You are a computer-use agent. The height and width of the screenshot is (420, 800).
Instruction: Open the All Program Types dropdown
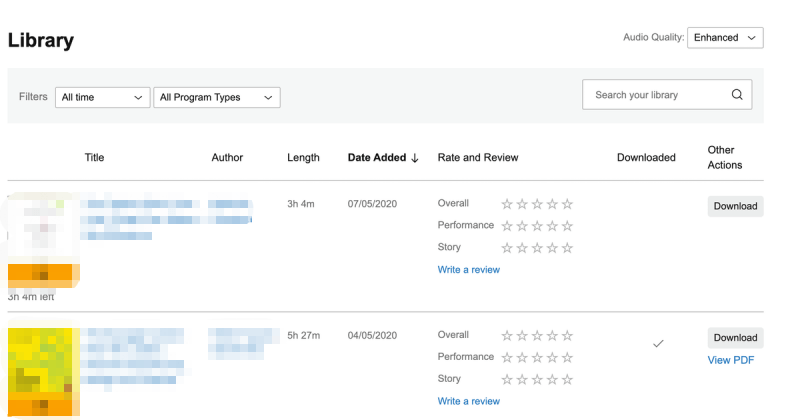coord(216,97)
